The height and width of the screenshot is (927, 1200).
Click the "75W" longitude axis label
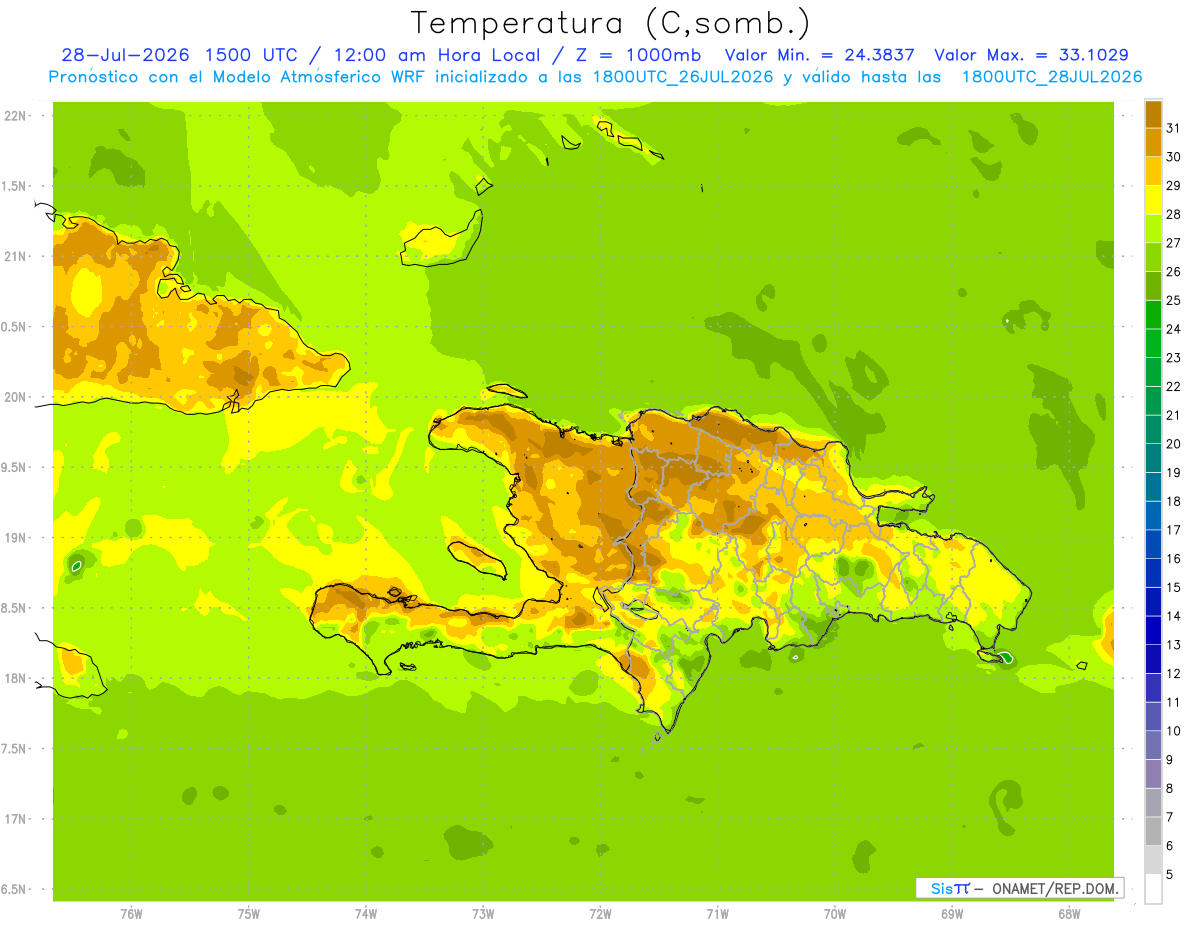click(249, 914)
